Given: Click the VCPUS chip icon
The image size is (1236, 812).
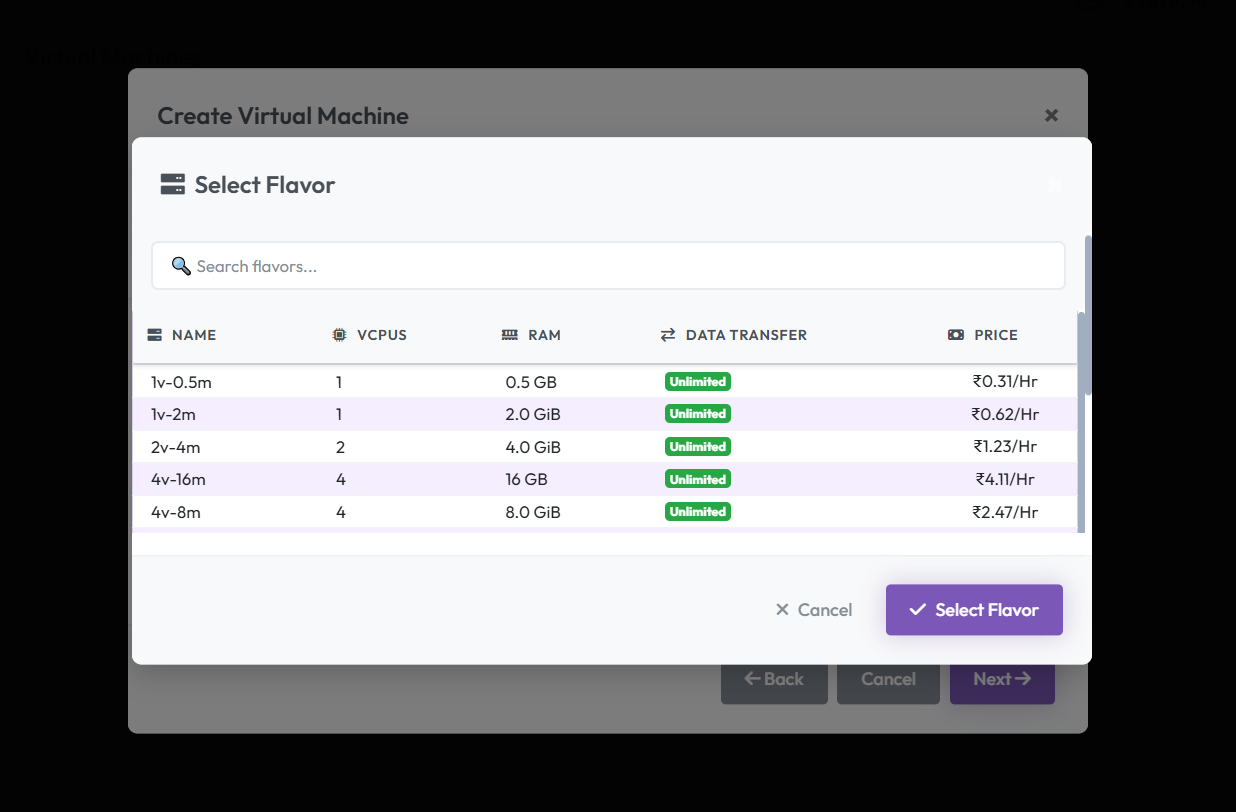Looking at the screenshot, I should [340, 335].
